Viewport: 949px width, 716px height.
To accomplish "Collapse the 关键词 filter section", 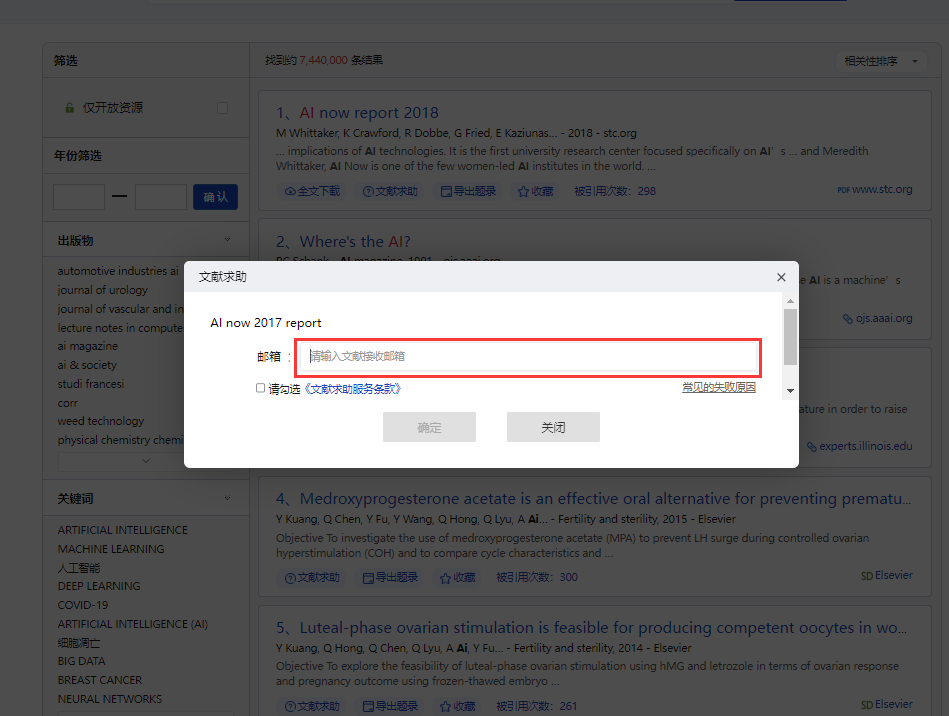I will [227, 498].
